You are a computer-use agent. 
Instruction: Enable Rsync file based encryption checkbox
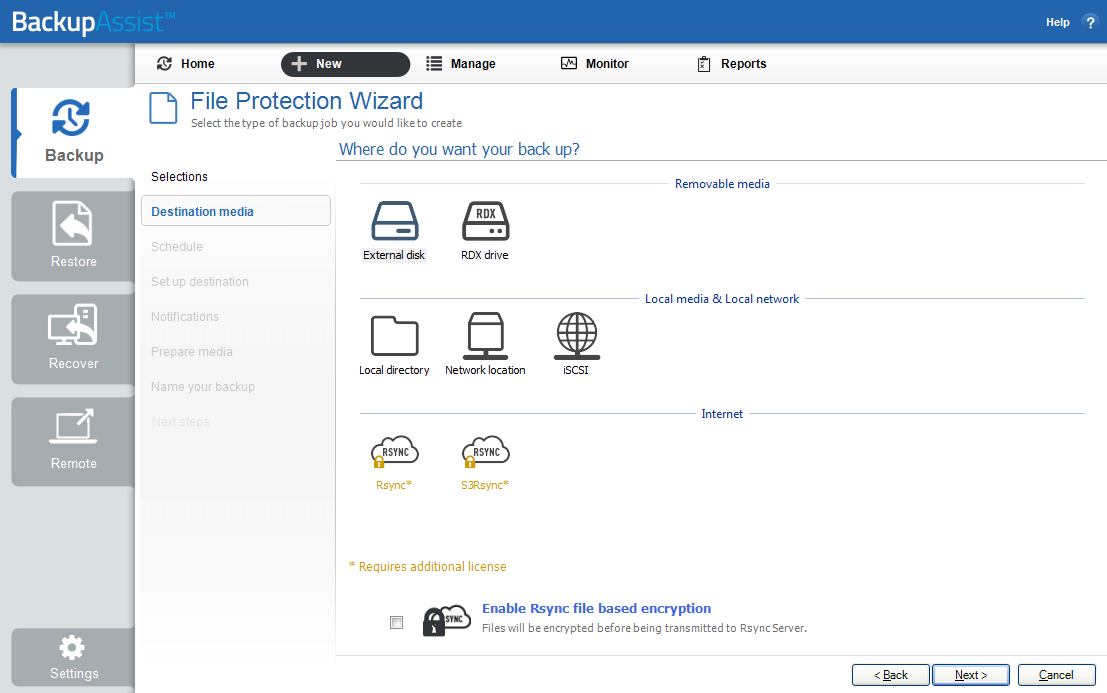pyautogui.click(x=397, y=622)
